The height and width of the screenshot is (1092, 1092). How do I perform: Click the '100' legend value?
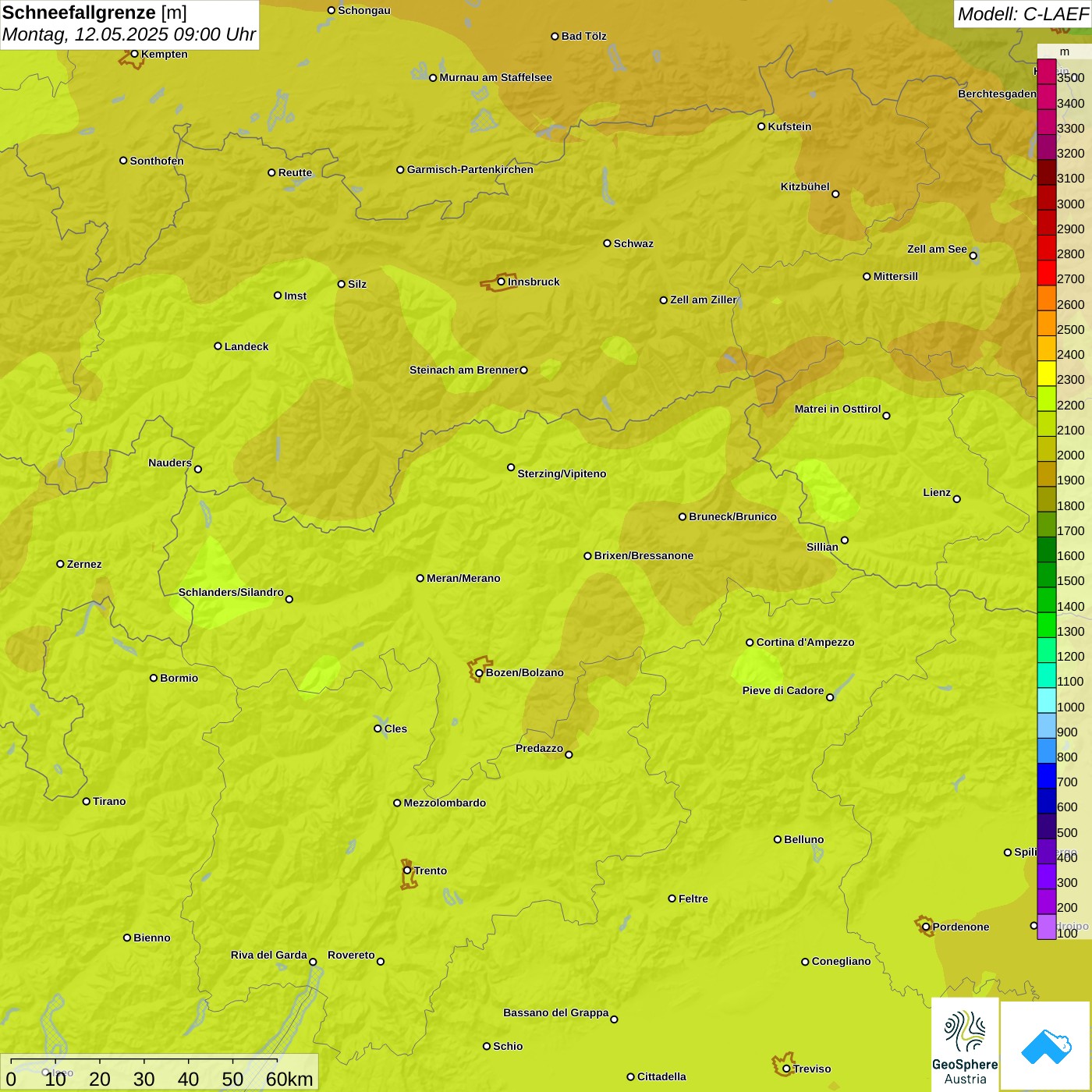coord(1068,933)
